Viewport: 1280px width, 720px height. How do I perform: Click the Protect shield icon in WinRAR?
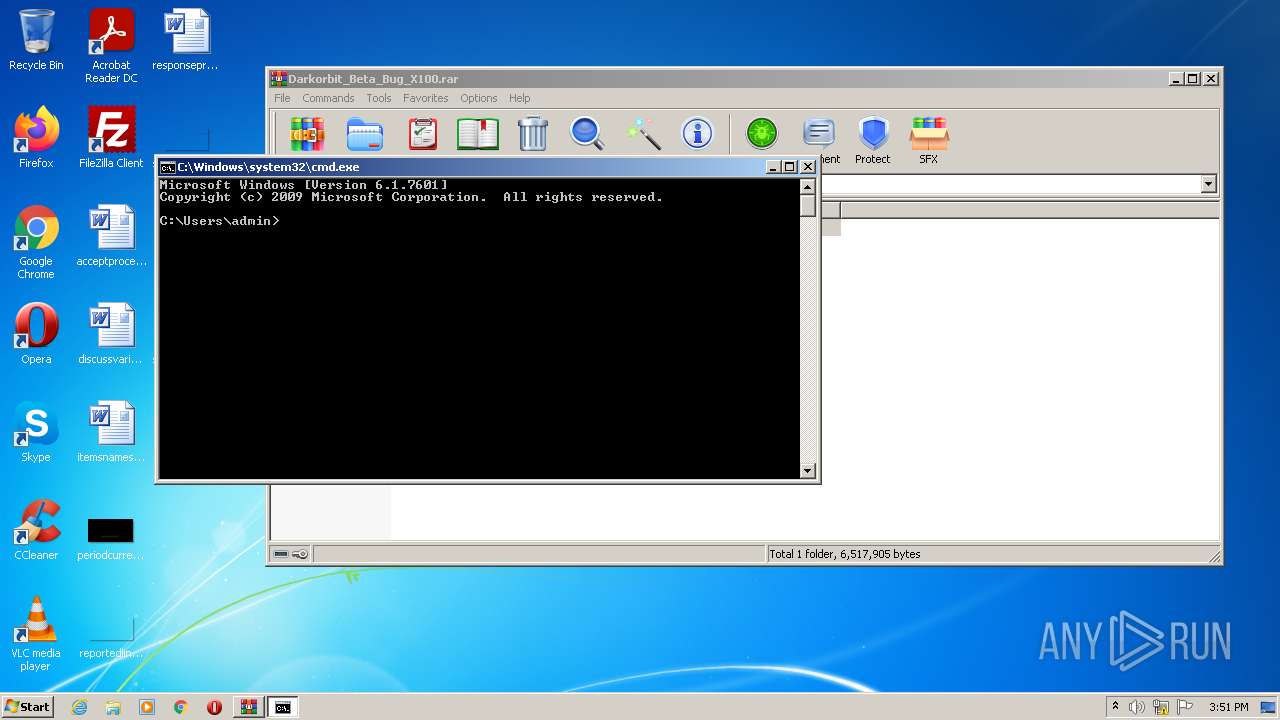(x=873, y=133)
